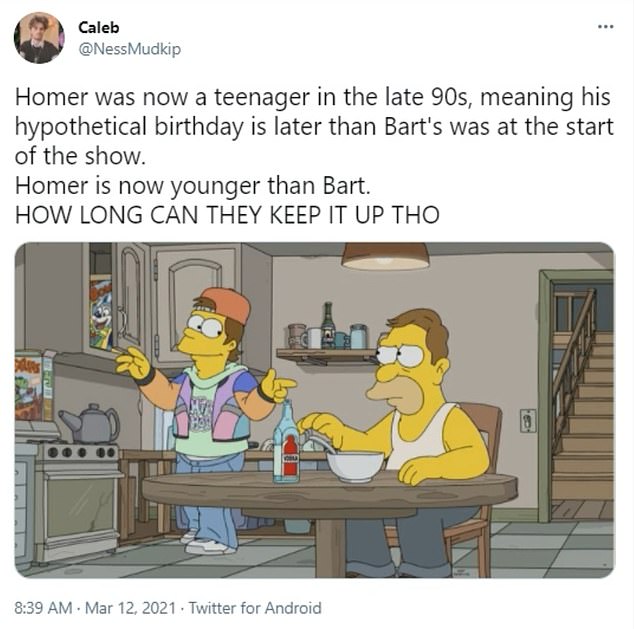Click the light switch beside the doorway

coord(528,421)
